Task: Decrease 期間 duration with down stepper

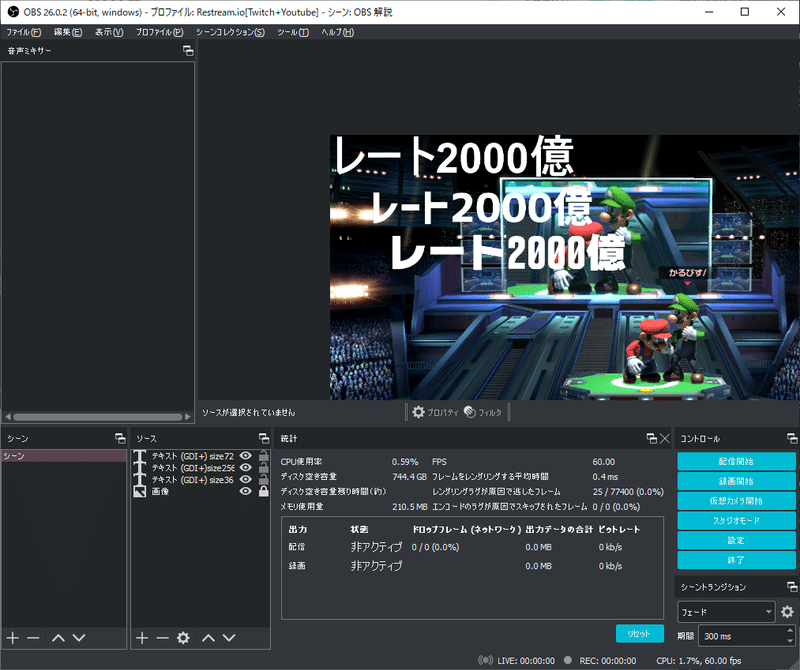Action: [x=790, y=641]
